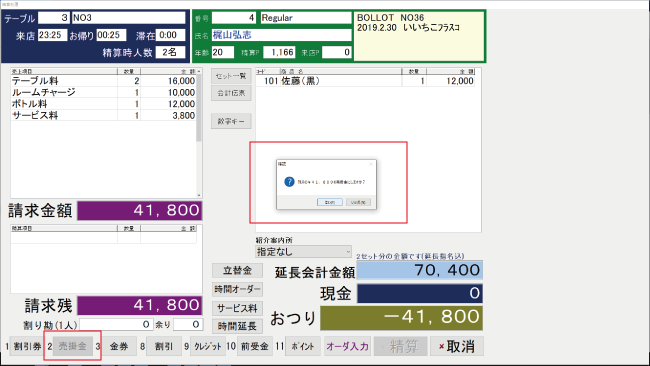Click the 氏名 field 梶山弘志
Viewport: 650px width, 366px height.
[281, 35]
